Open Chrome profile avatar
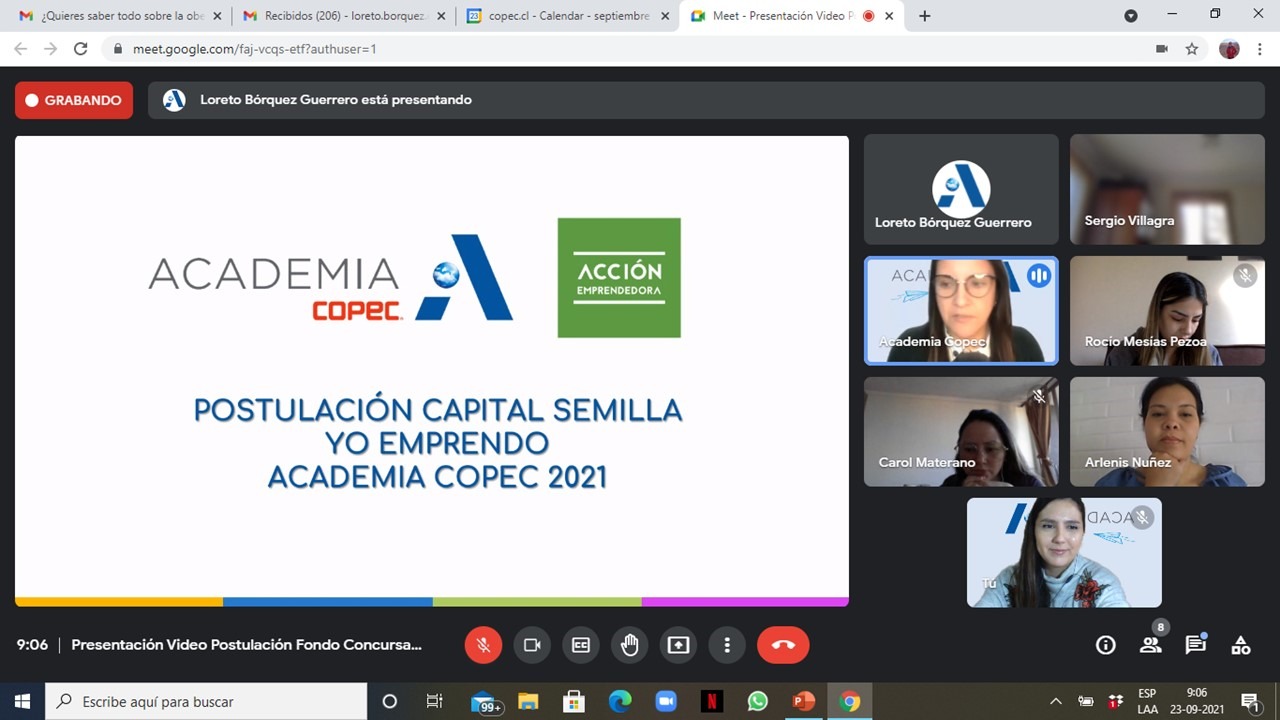This screenshot has height=720, width=1280. click(x=1229, y=48)
